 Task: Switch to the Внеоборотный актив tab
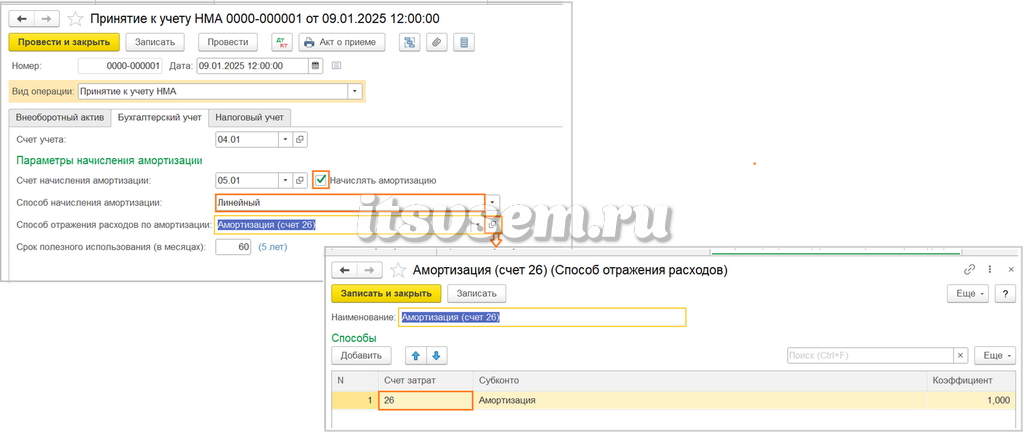(x=59, y=118)
